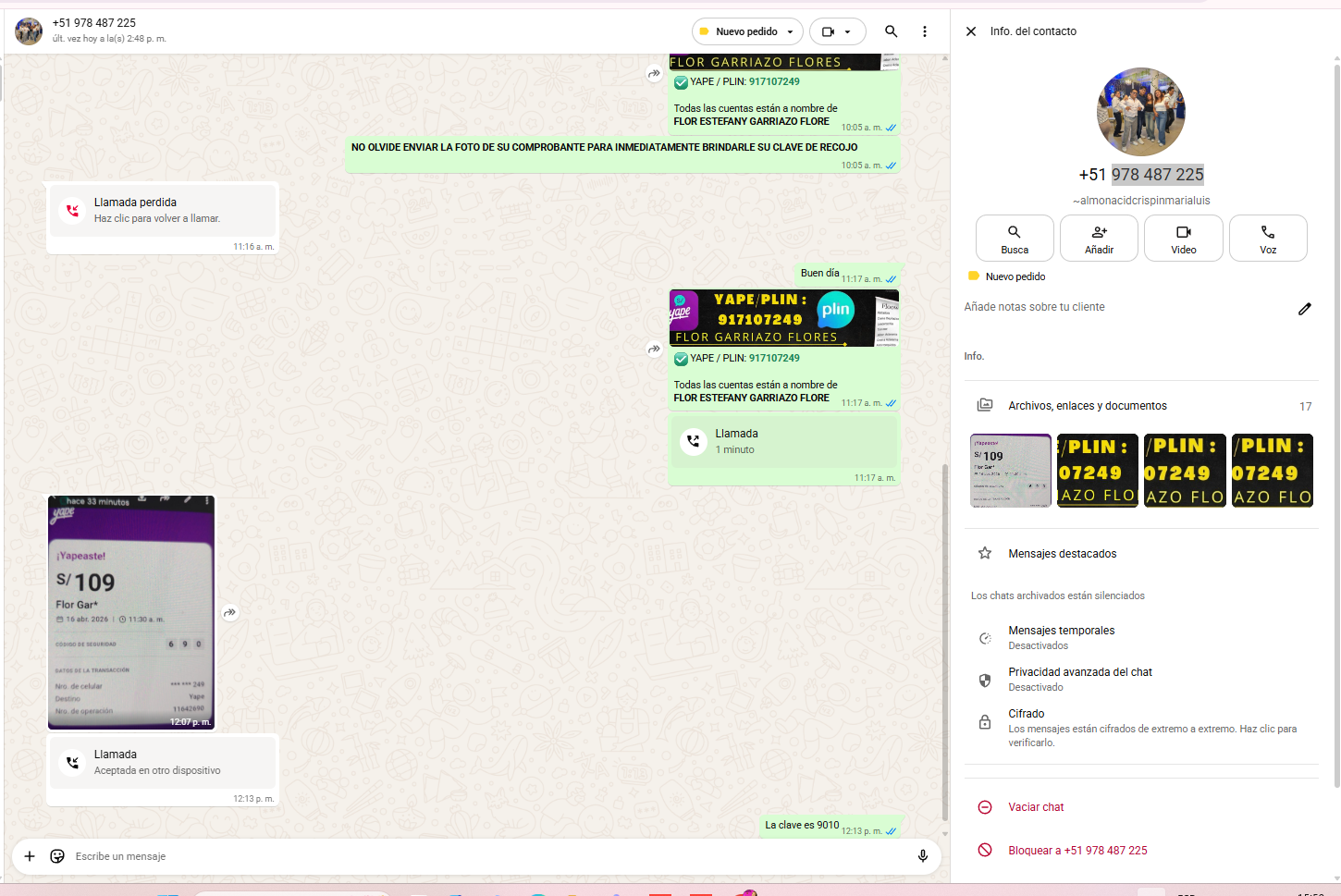Forward the Yape receipt image
The height and width of the screenshot is (896, 1341).
click(x=230, y=612)
